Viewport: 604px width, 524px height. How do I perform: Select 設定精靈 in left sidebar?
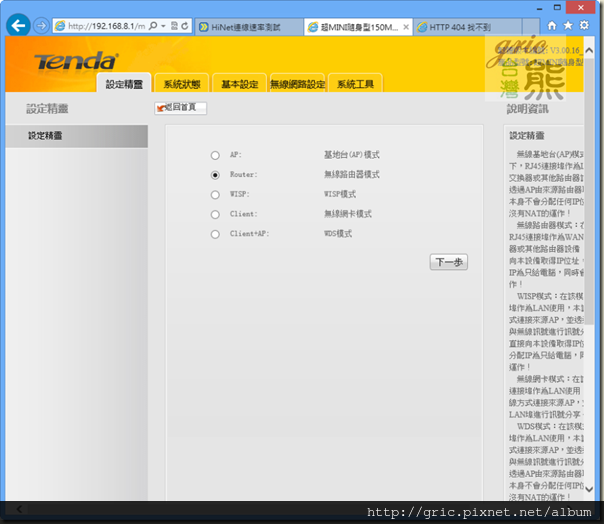76,136
